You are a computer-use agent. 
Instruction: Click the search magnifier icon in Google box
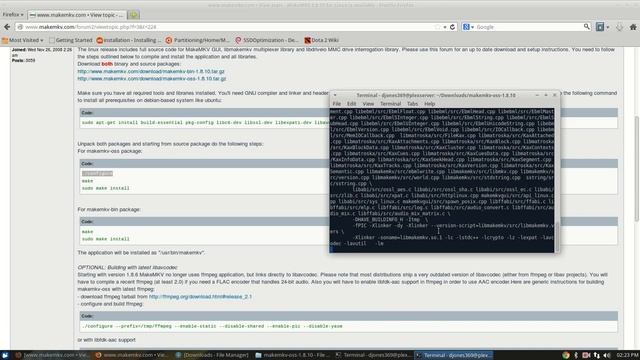click(587, 27)
